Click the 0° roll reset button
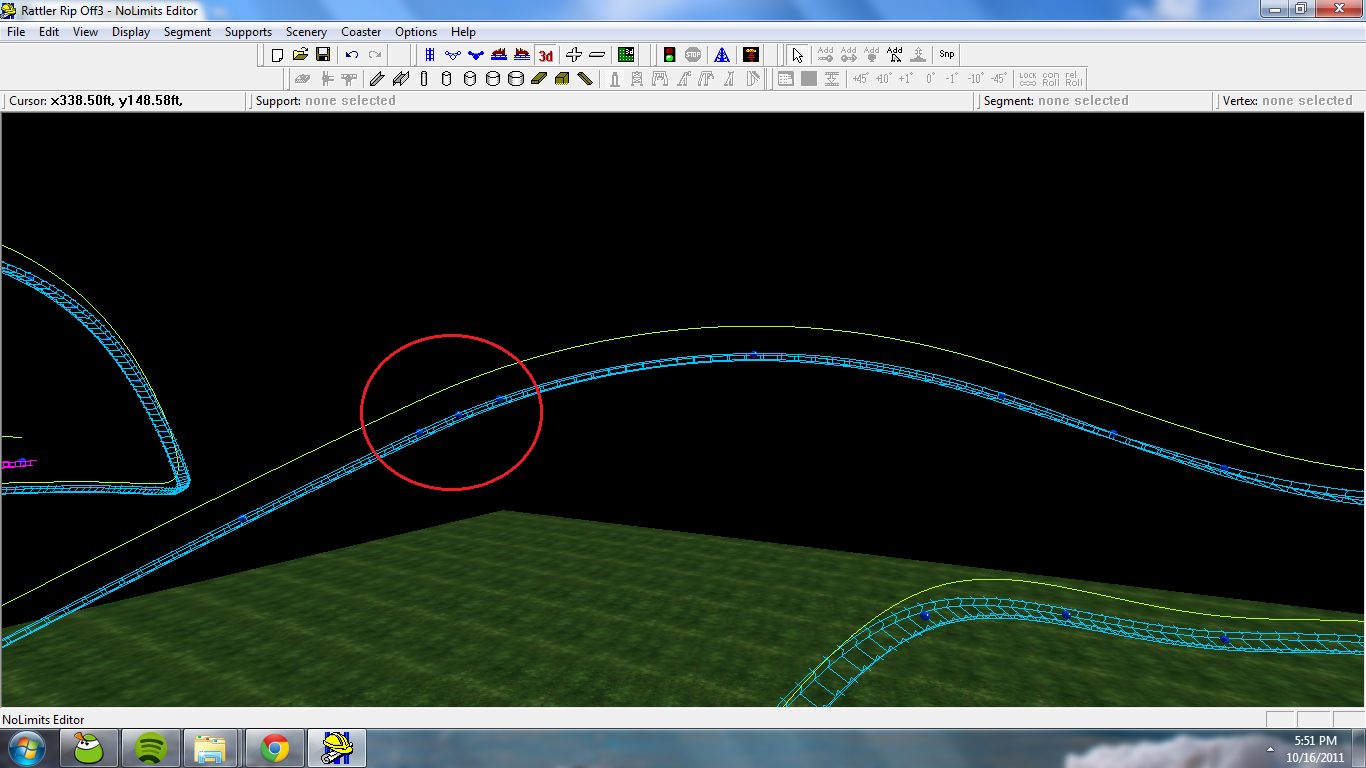1366x768 pixels. tap(930, 78)
